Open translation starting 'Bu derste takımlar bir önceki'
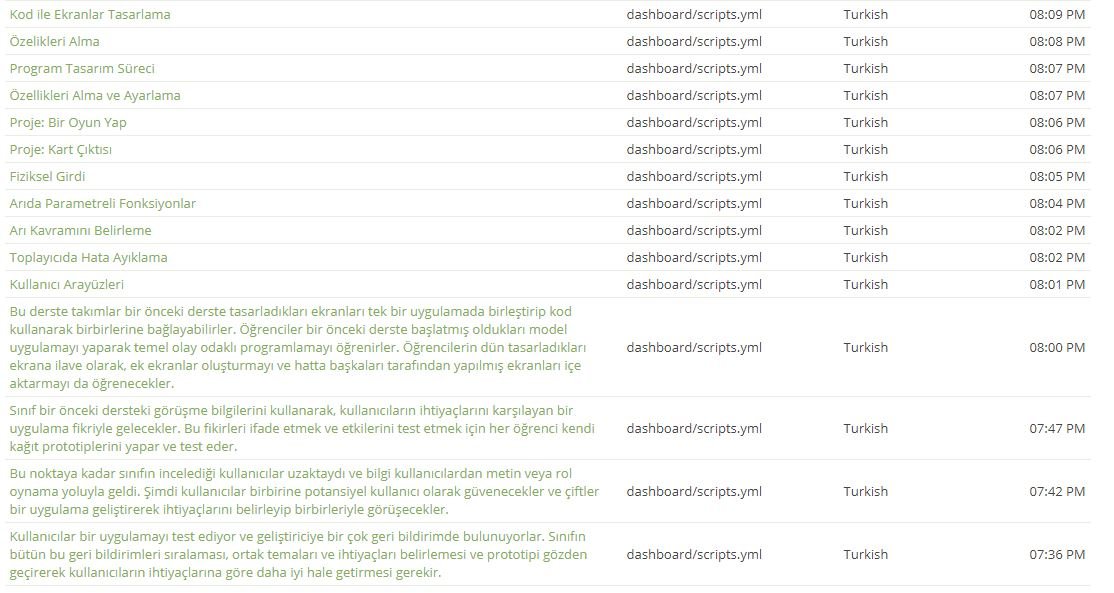Viewport: 1114px width, 593px height. (298, 347)
